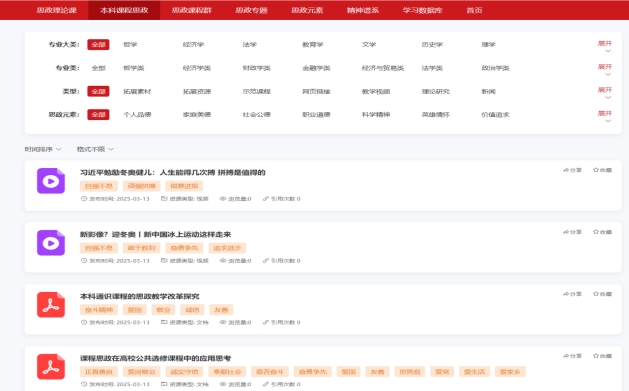Filter 思政元素 by 个人品德

click(x=137, y=115)
